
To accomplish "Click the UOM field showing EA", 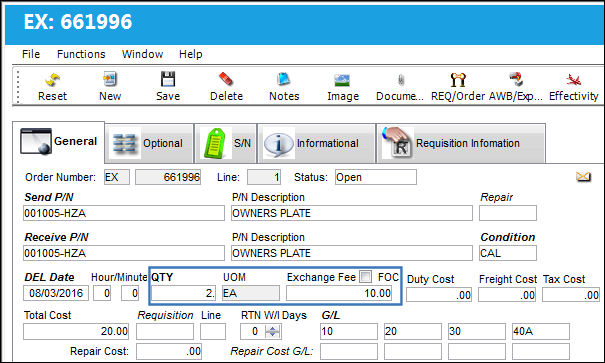I will 251,293.
